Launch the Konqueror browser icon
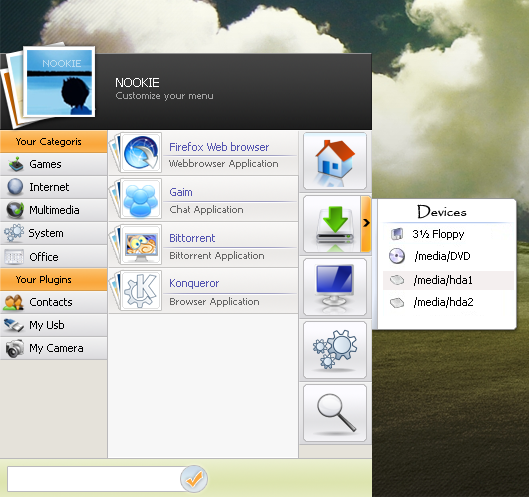This screenshot has width=529, height=497. (x=141, y=290)
